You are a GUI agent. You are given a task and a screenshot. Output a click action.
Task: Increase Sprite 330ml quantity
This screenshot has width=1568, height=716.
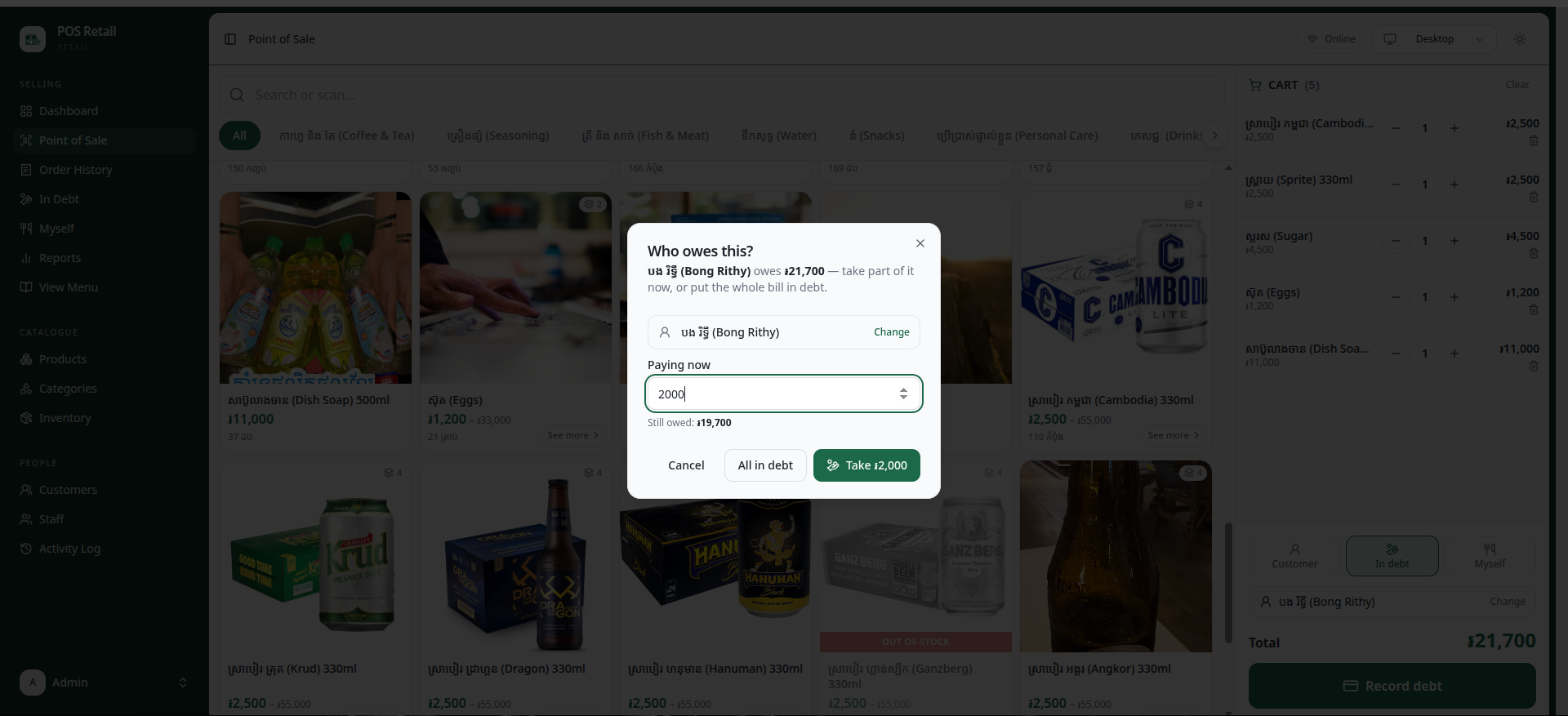(x=1454, y=185)
